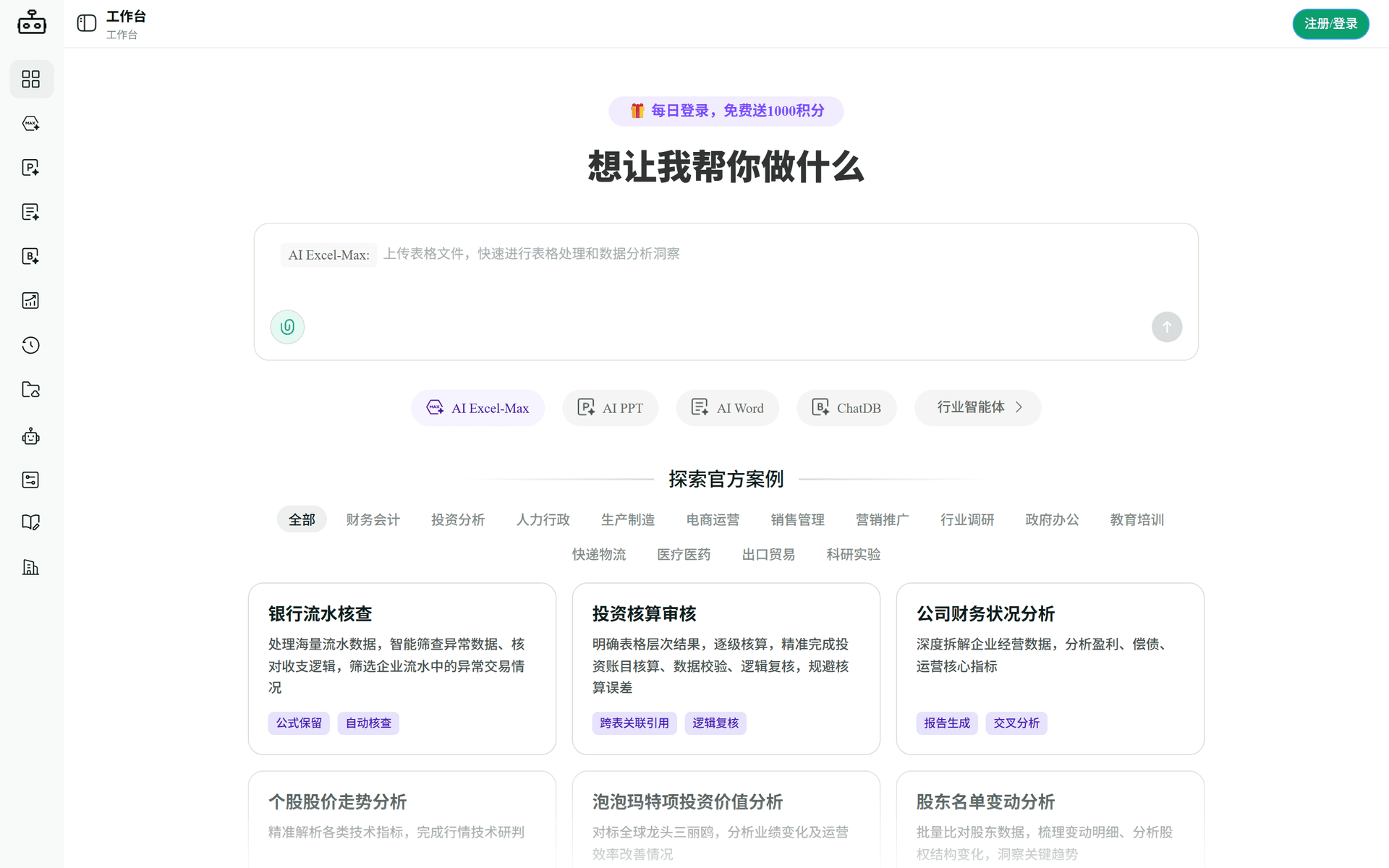1389x868 pixels.
Task: Select the 全部 category tab
Action: click(302, 519)
